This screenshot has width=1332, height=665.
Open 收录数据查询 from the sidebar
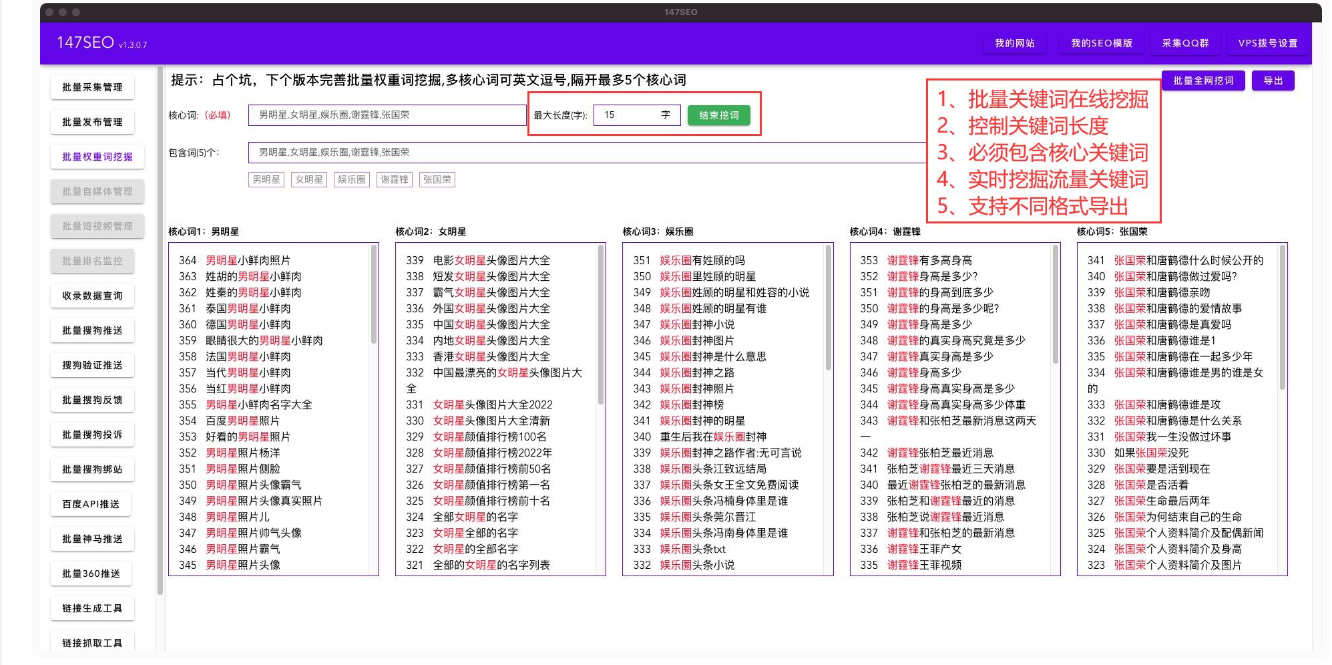pos(92,296)
